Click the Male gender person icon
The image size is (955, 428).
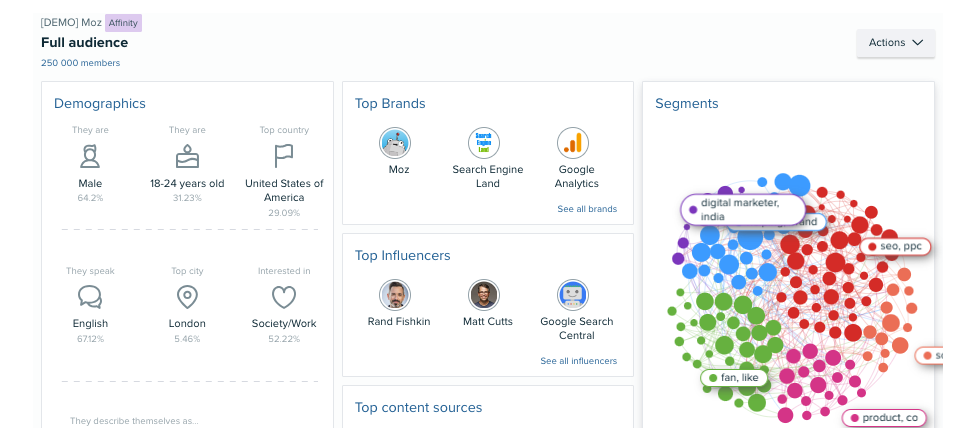pos(90,156)
